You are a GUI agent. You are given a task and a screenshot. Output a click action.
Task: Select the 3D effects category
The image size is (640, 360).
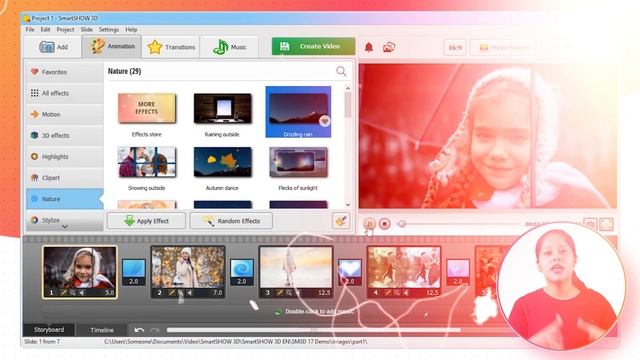tap(65, 136)
